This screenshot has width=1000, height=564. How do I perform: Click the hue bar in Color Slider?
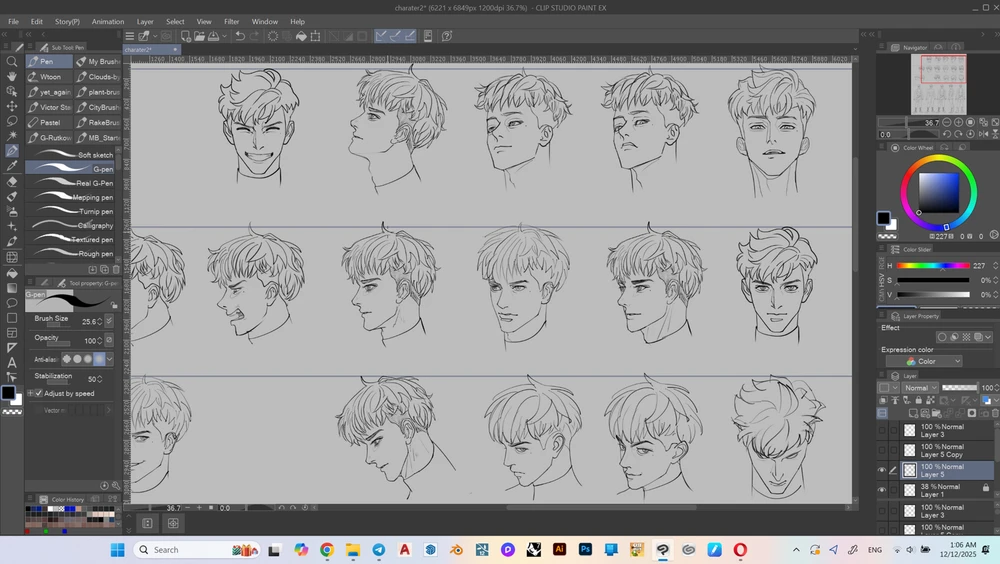point(933,266)
